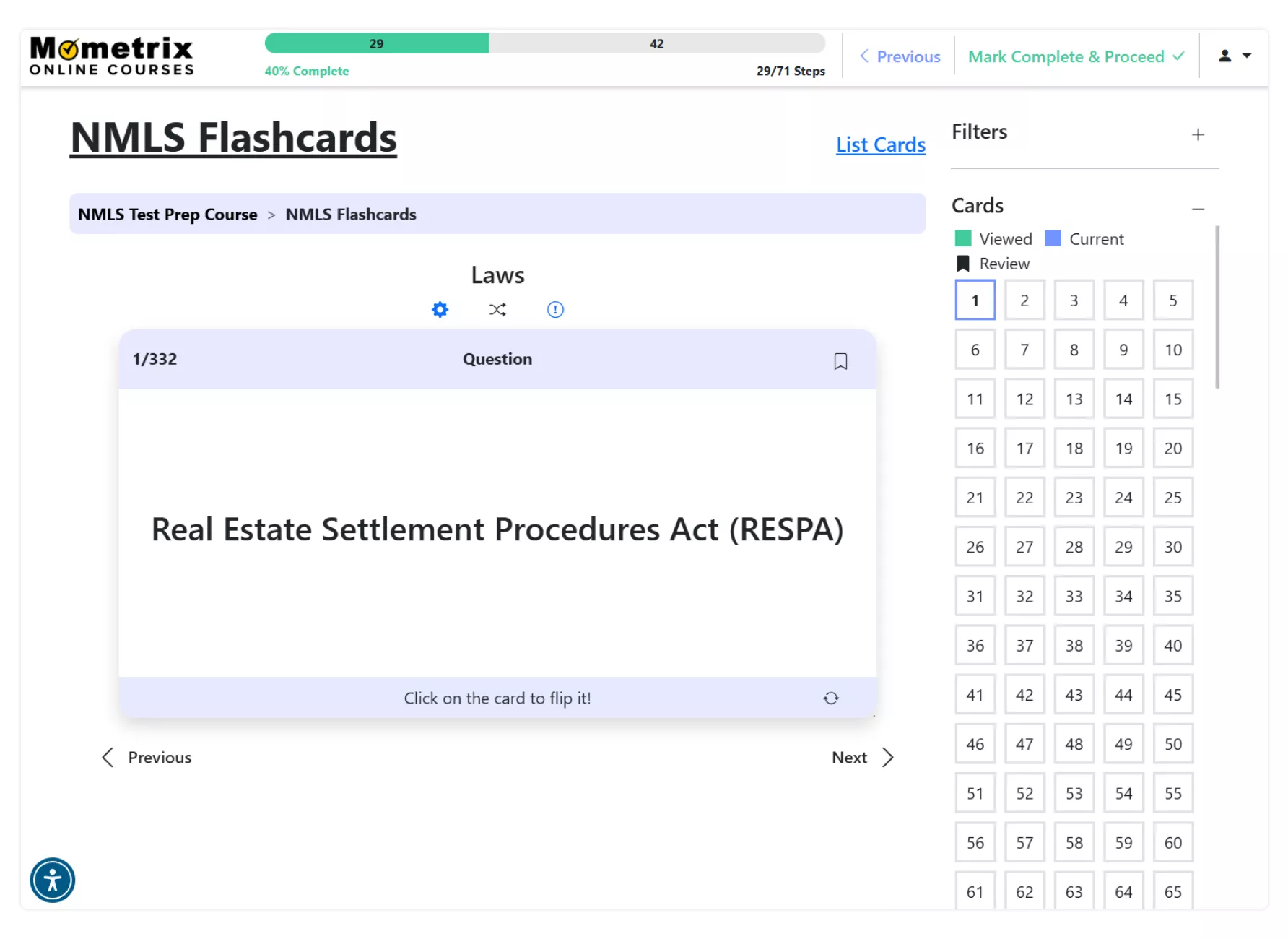Bookmark the current card for review

pos(840,361)
